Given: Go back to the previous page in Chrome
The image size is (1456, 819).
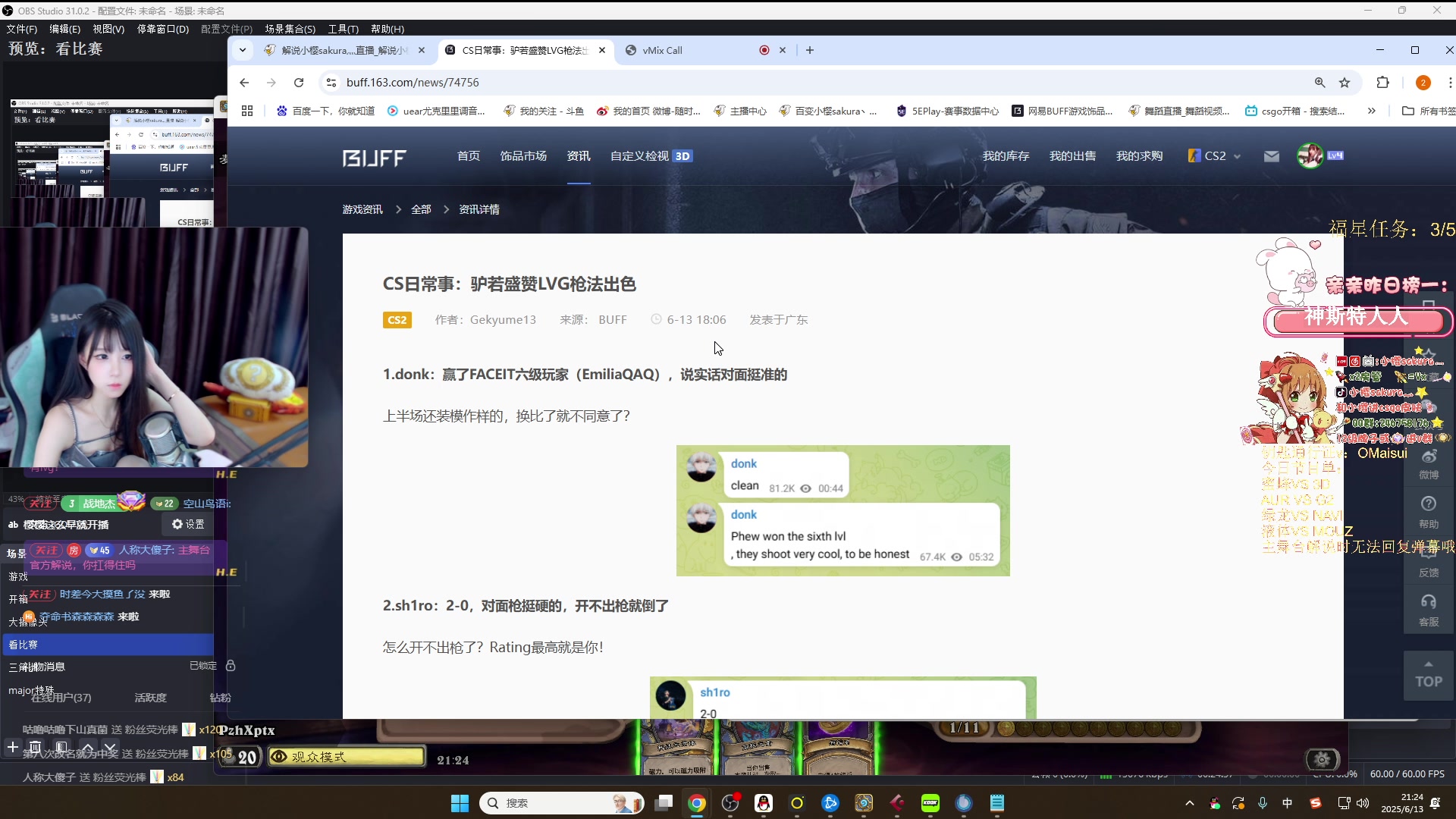Looking at the screenshot, I should pos(244,83).
